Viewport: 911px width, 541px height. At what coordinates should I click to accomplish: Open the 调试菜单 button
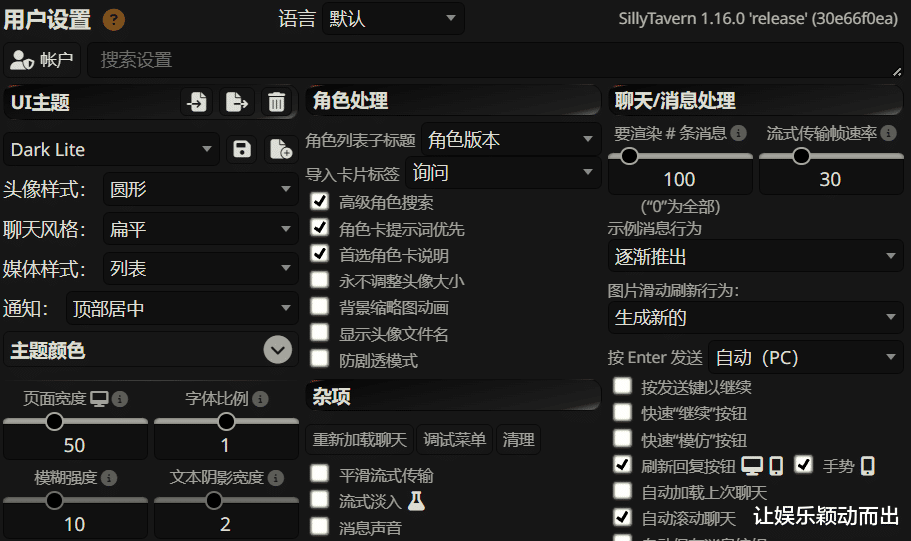(x=454, y=439)
